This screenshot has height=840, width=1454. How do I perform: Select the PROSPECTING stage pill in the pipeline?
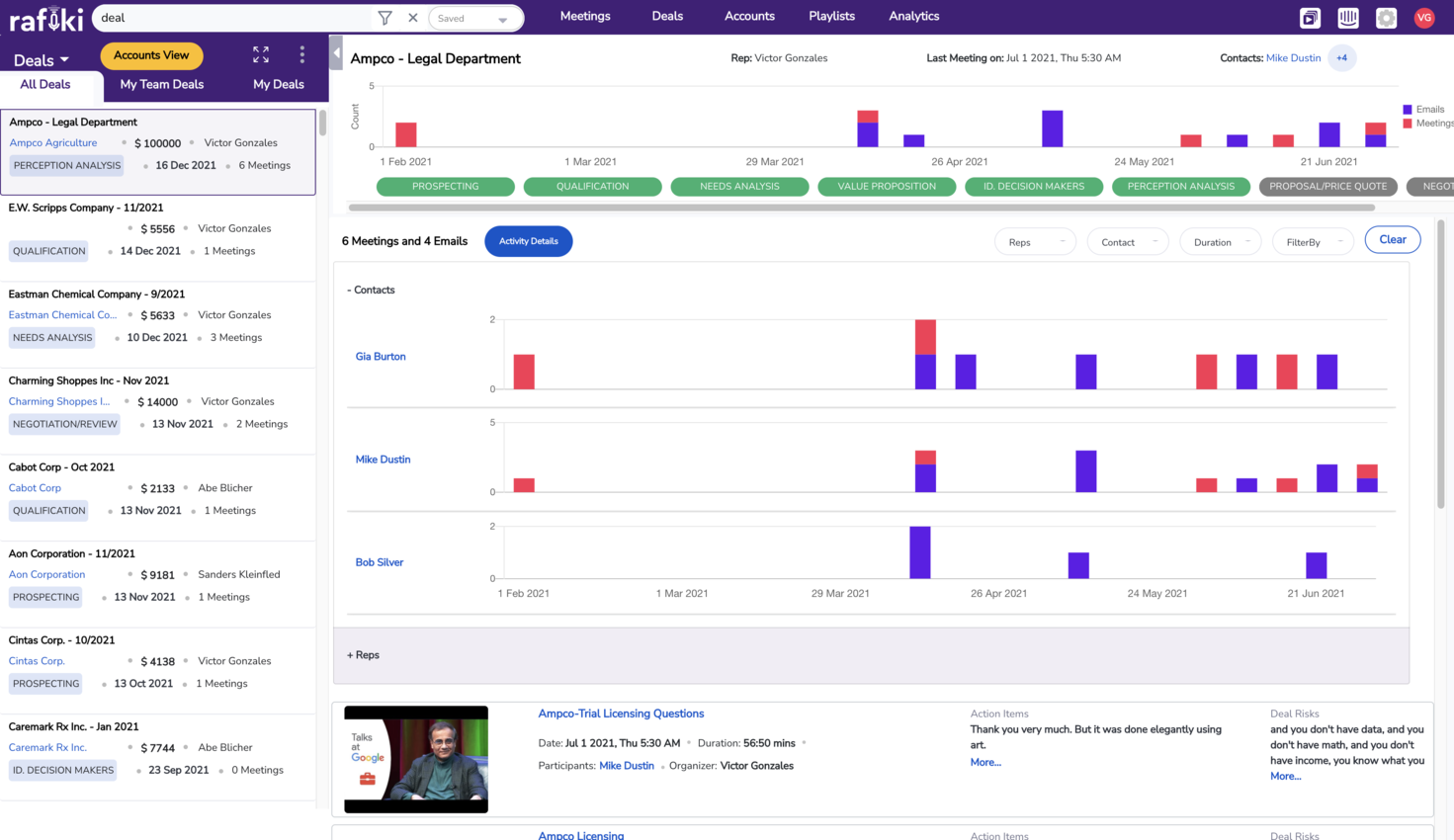(446, 187)
